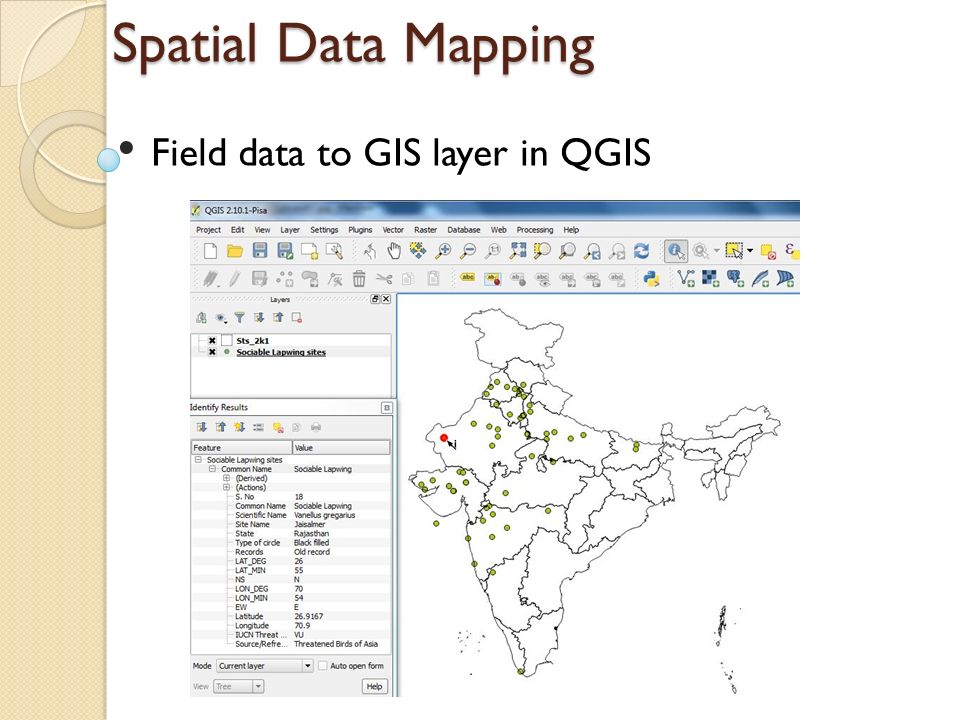Click the Select Features by rectangle tool
Screen dimensions: 960x720
[733, 250]
